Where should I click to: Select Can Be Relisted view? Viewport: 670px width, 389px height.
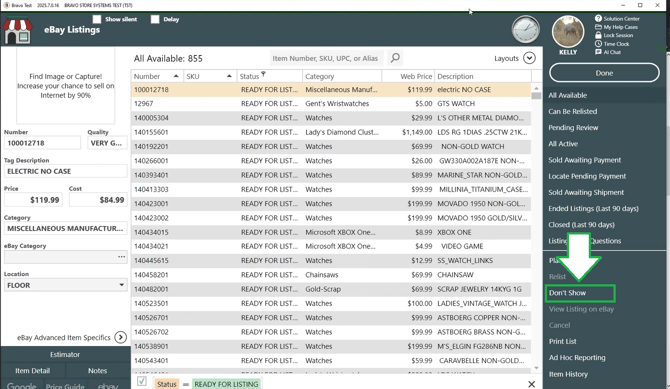[x=573, y=112]
